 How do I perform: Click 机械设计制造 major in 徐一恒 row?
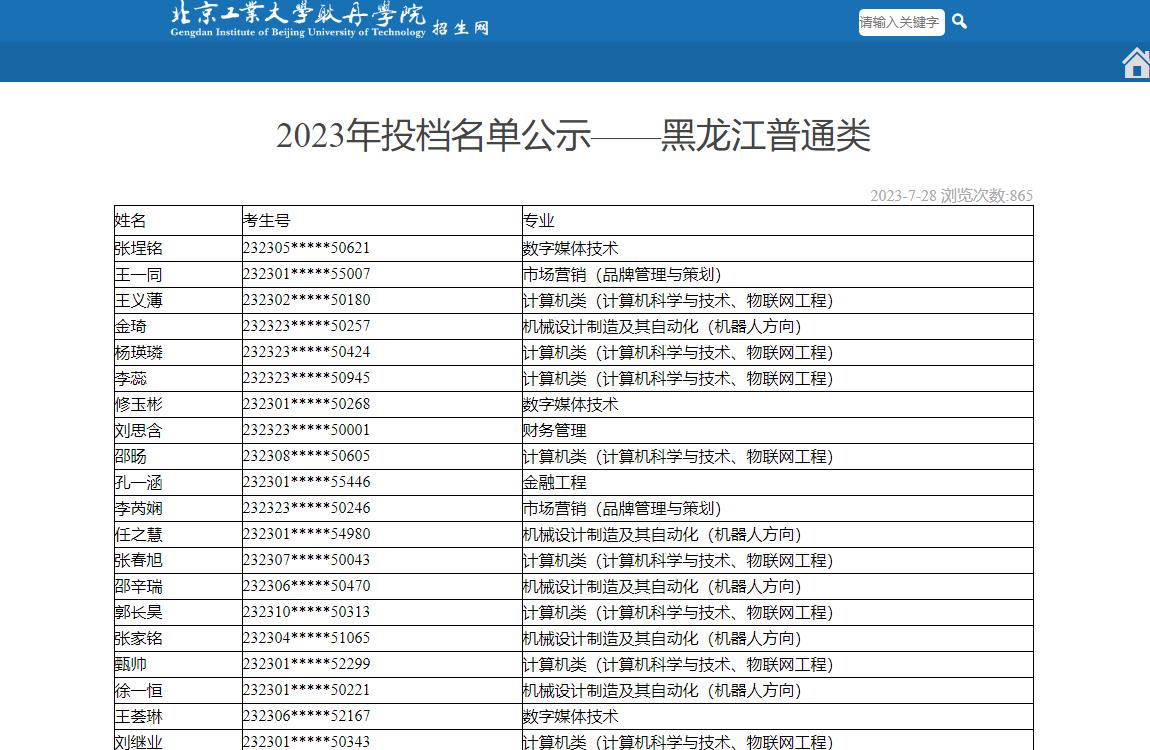662,691
